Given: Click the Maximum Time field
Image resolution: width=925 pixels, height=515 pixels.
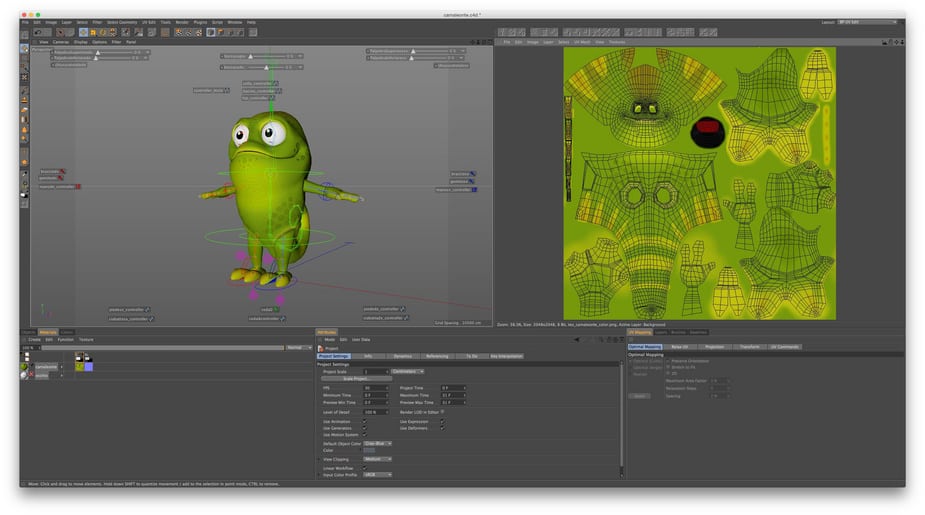Looking at the screenshot, I should (x=454, y=395).
